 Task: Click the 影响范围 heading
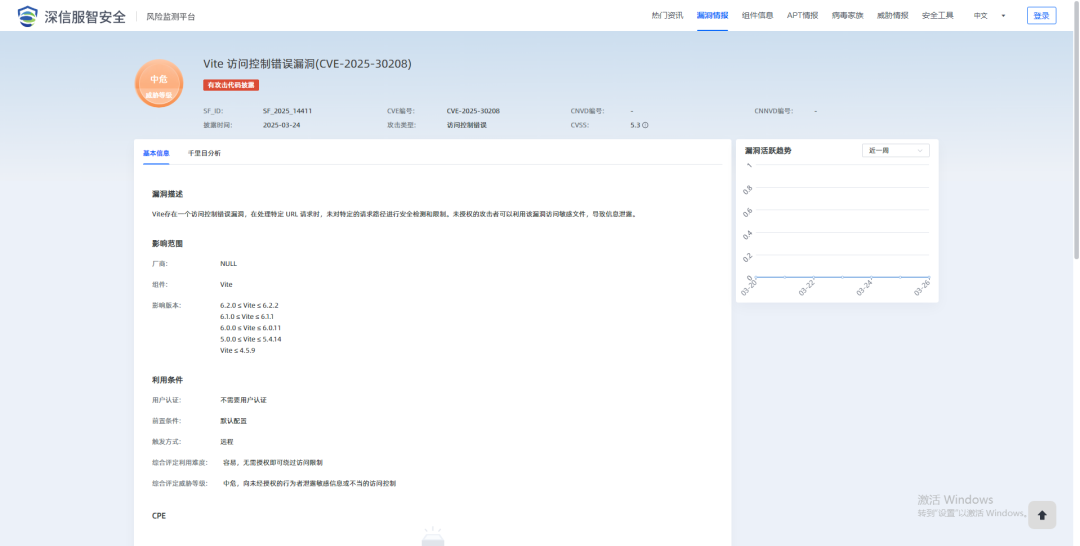(x=167, y=244)
